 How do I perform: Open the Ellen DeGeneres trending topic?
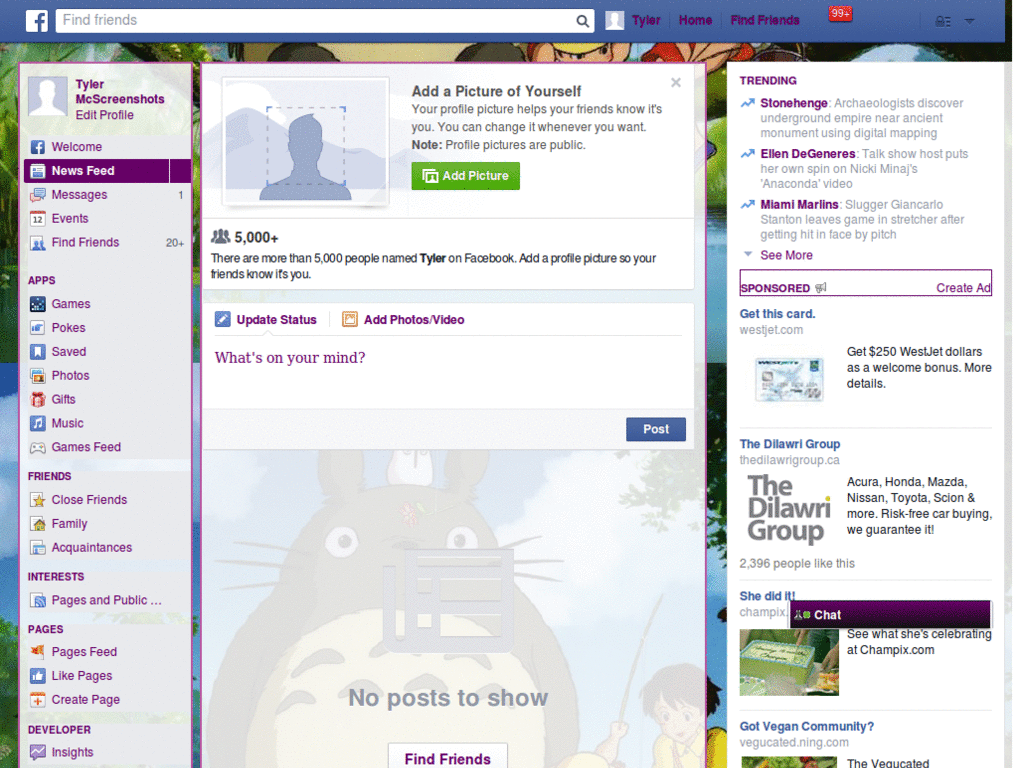[808, 154]
